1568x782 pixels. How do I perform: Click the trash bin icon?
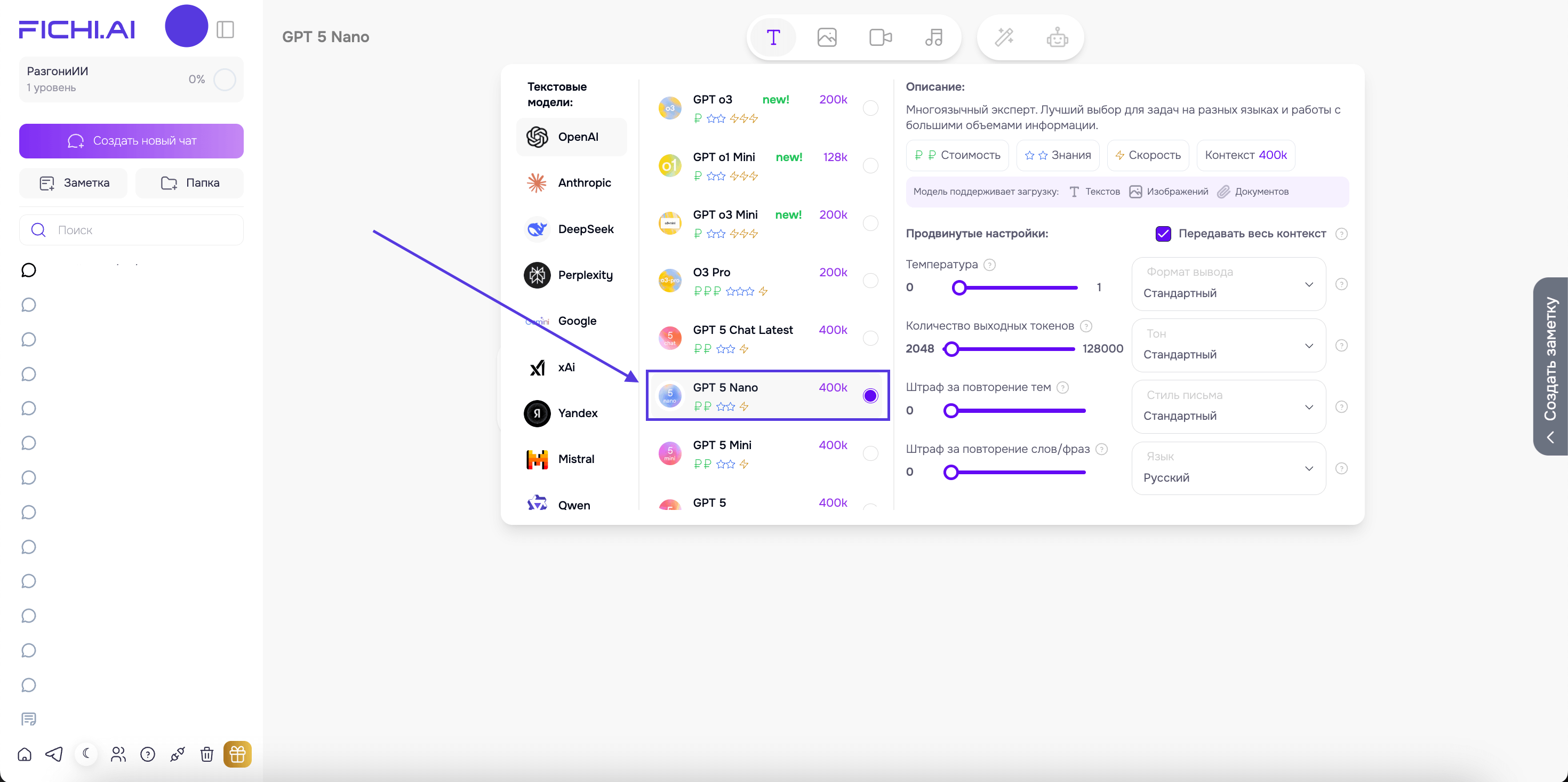point(207,754)
